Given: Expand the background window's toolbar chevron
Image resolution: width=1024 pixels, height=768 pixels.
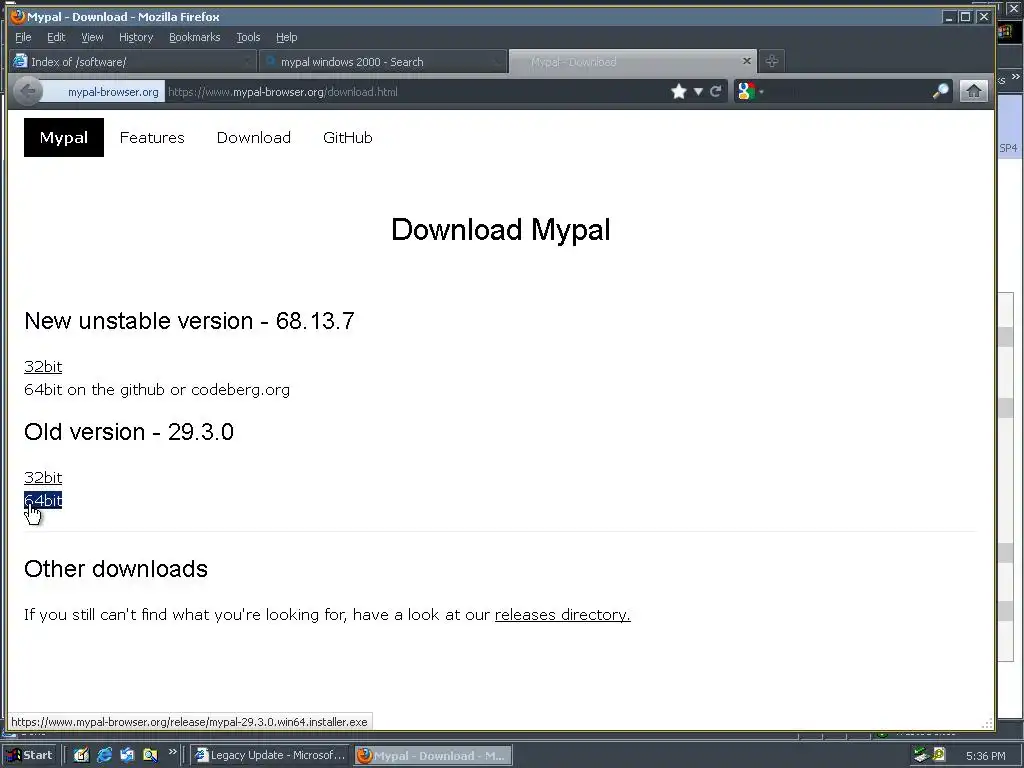Looking at the screenshot, I should [1015, 77].
